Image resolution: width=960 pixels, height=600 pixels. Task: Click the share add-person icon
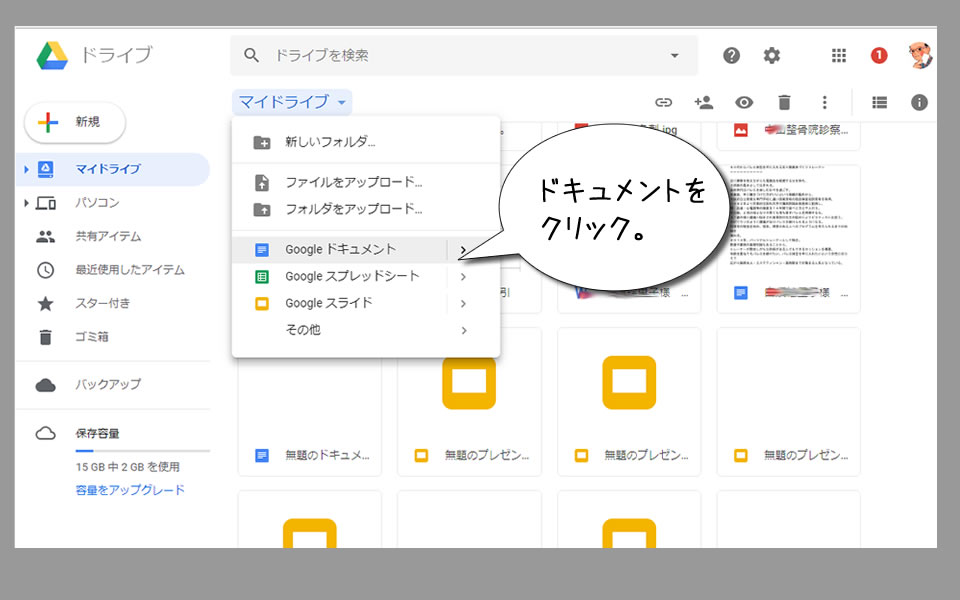click(x=703, y=102)
